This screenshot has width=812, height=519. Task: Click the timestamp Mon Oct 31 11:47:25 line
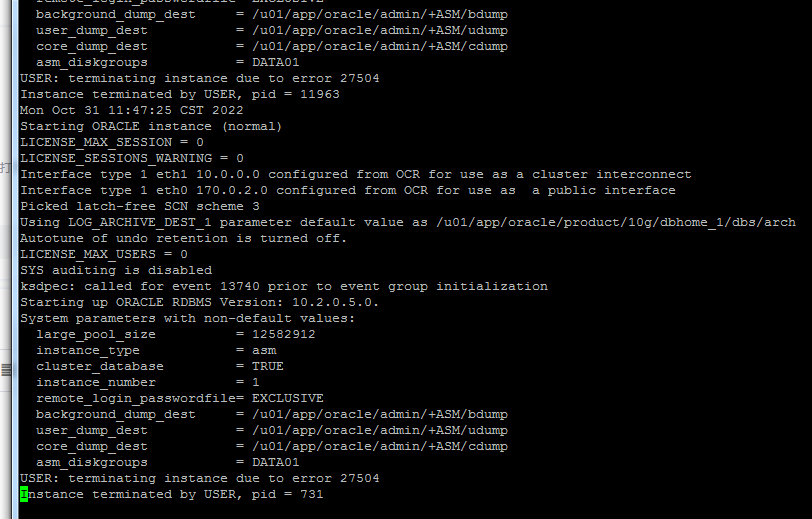coord(132,110)
